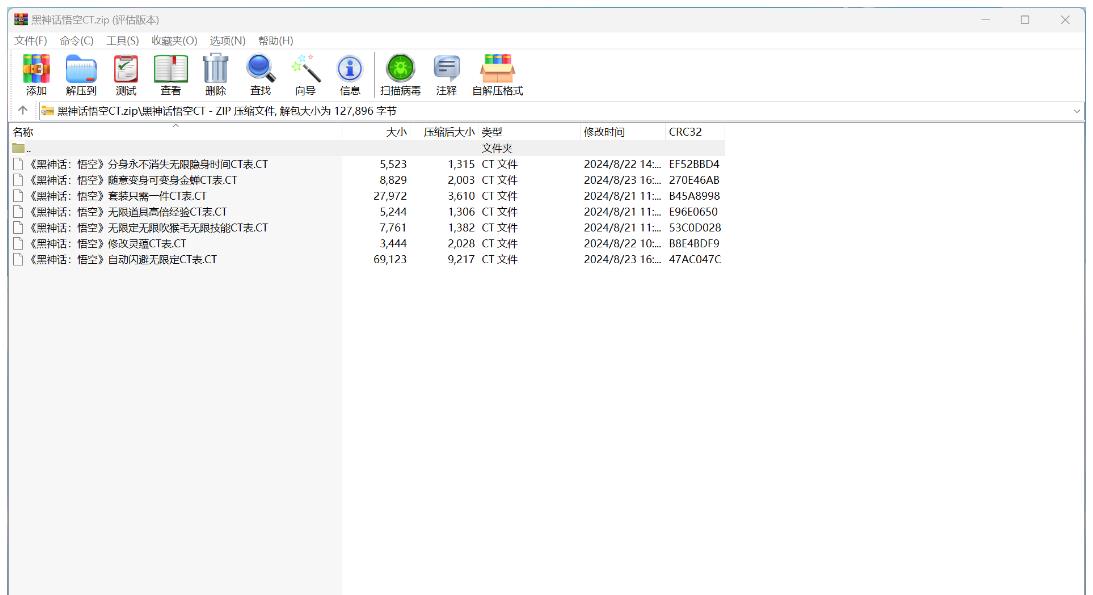Open the Tools (工具) menu
Image resolution: width=1093 pixels, height=595 pixels.
pos(123,40)
